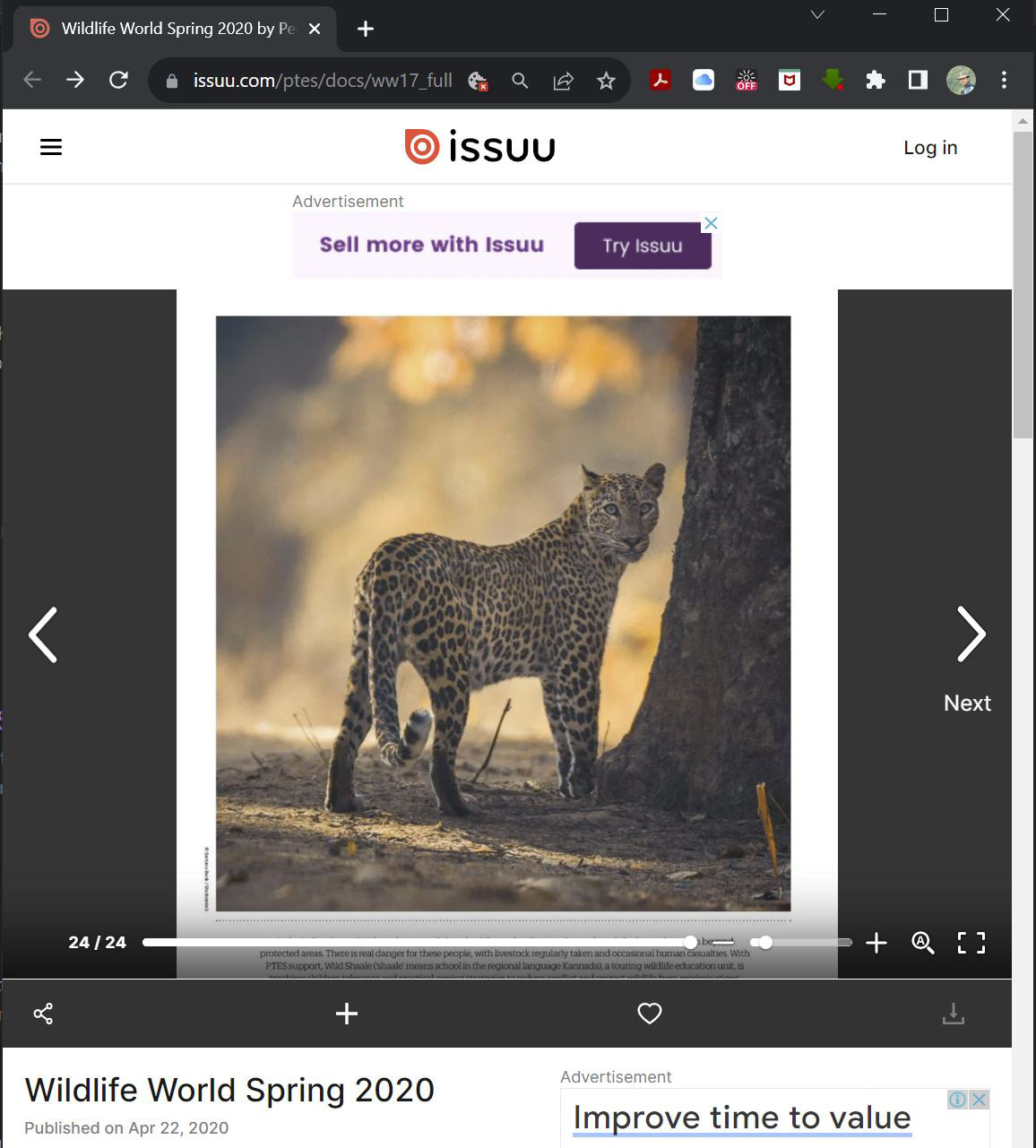Click the ad info icon
The width and height of the screenshot is (1036, 1148).
point(958,1099)
